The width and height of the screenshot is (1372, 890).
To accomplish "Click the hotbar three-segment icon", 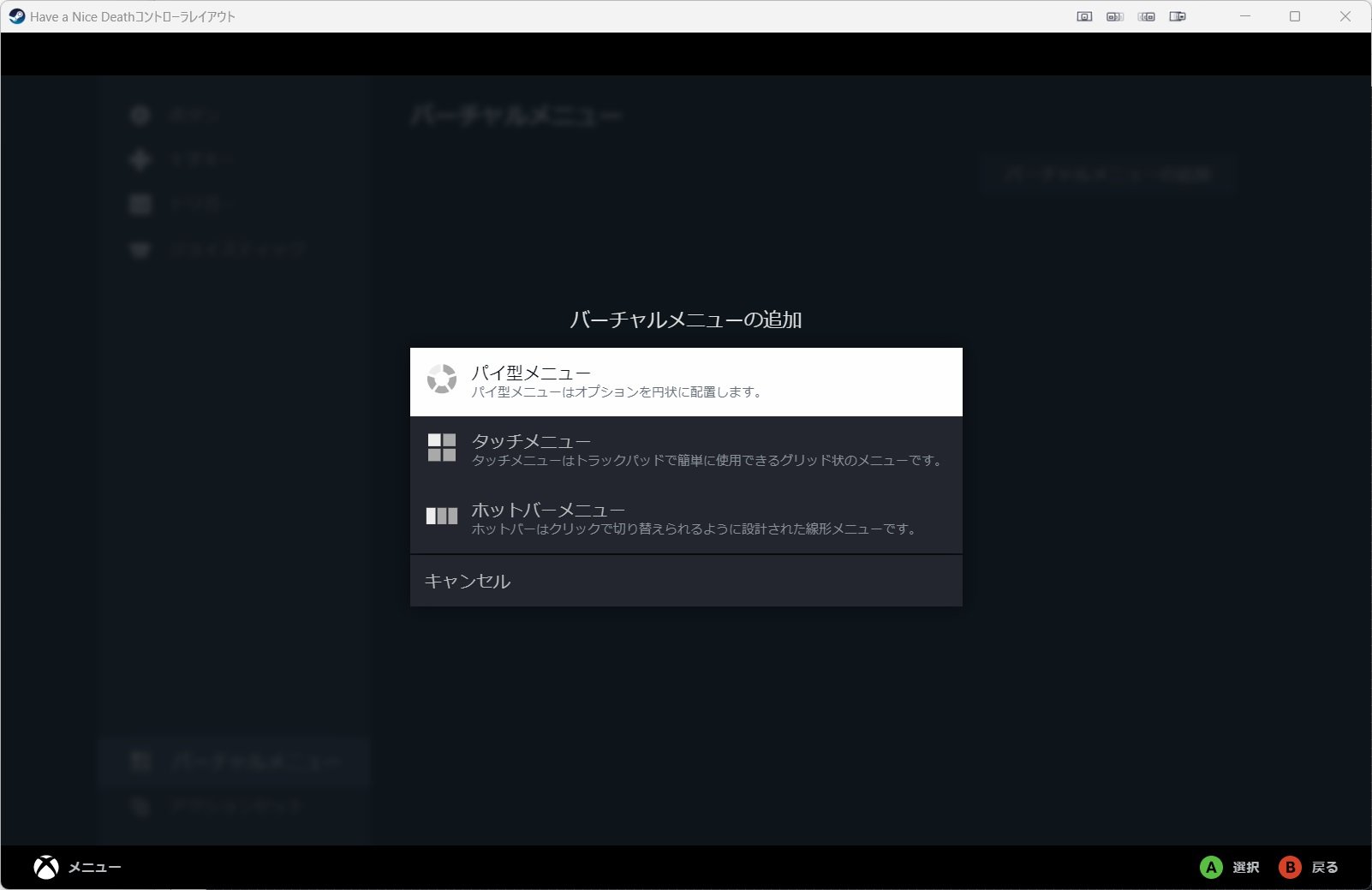I will [442, 516].
